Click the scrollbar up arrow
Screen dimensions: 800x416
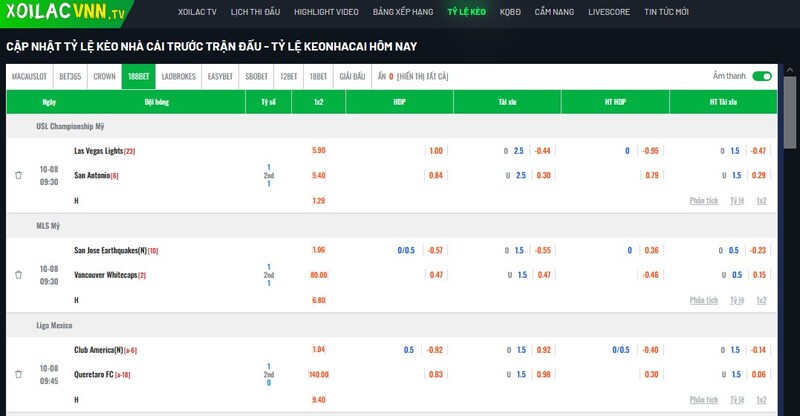tap(790, 69)
